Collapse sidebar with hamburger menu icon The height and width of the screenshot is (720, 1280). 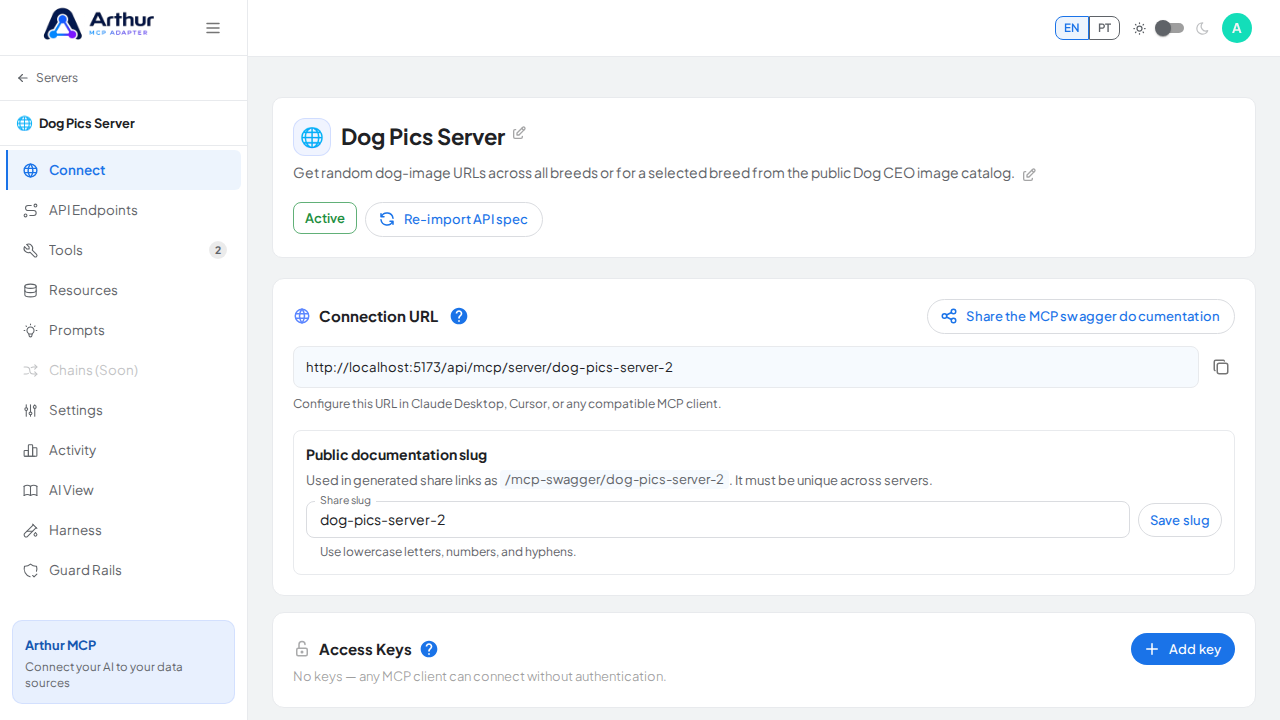pos(213,28)
